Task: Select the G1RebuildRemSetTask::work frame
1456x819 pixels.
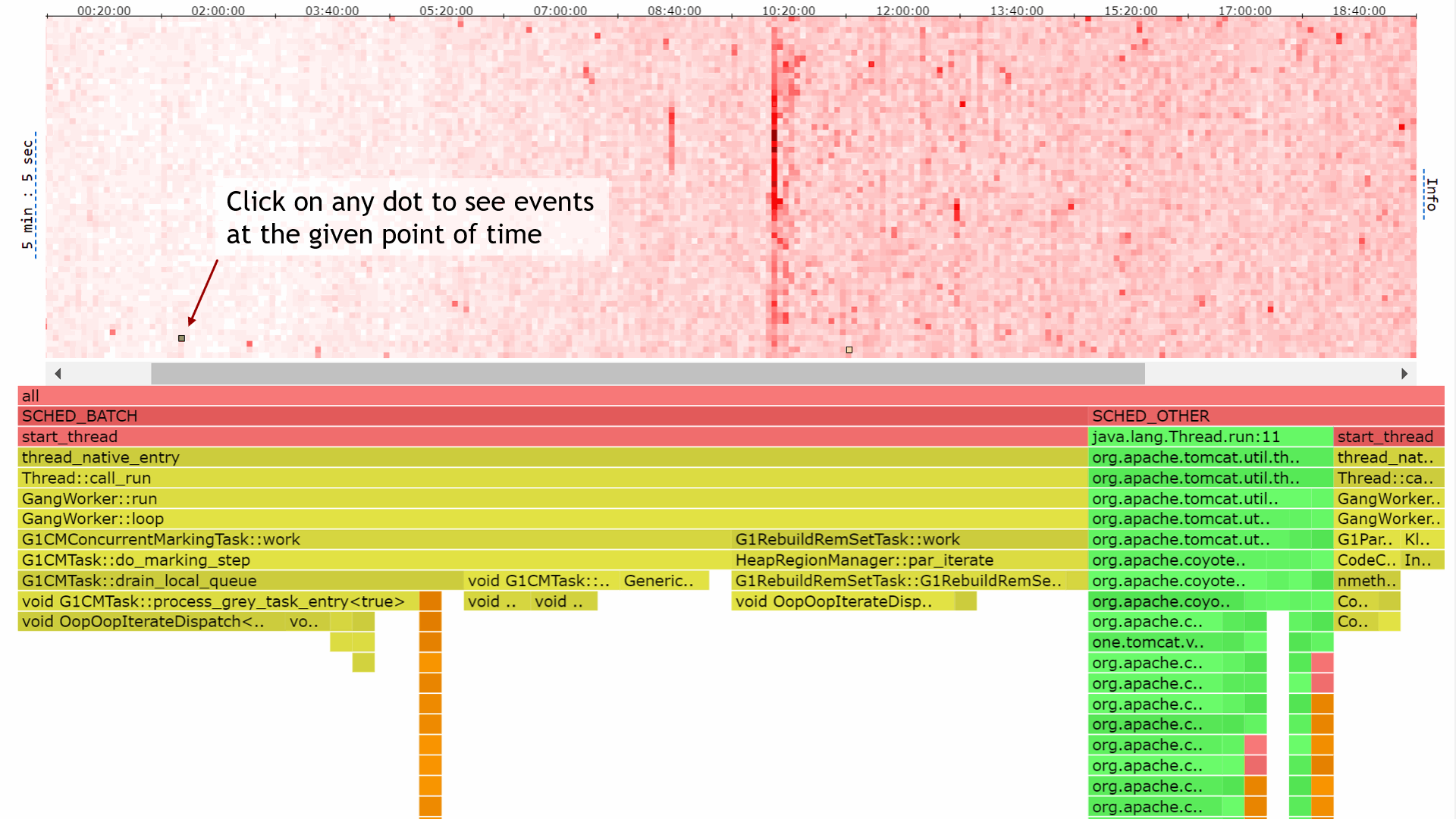Action: point(847,539)
